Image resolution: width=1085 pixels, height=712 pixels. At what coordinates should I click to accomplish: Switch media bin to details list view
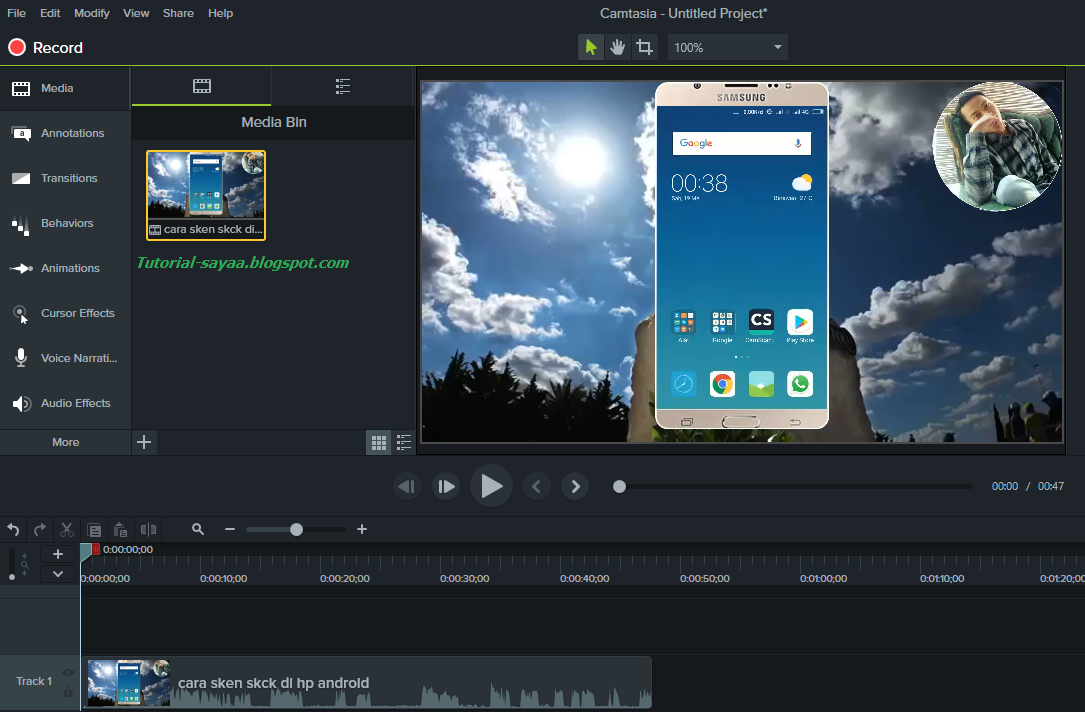403,443
